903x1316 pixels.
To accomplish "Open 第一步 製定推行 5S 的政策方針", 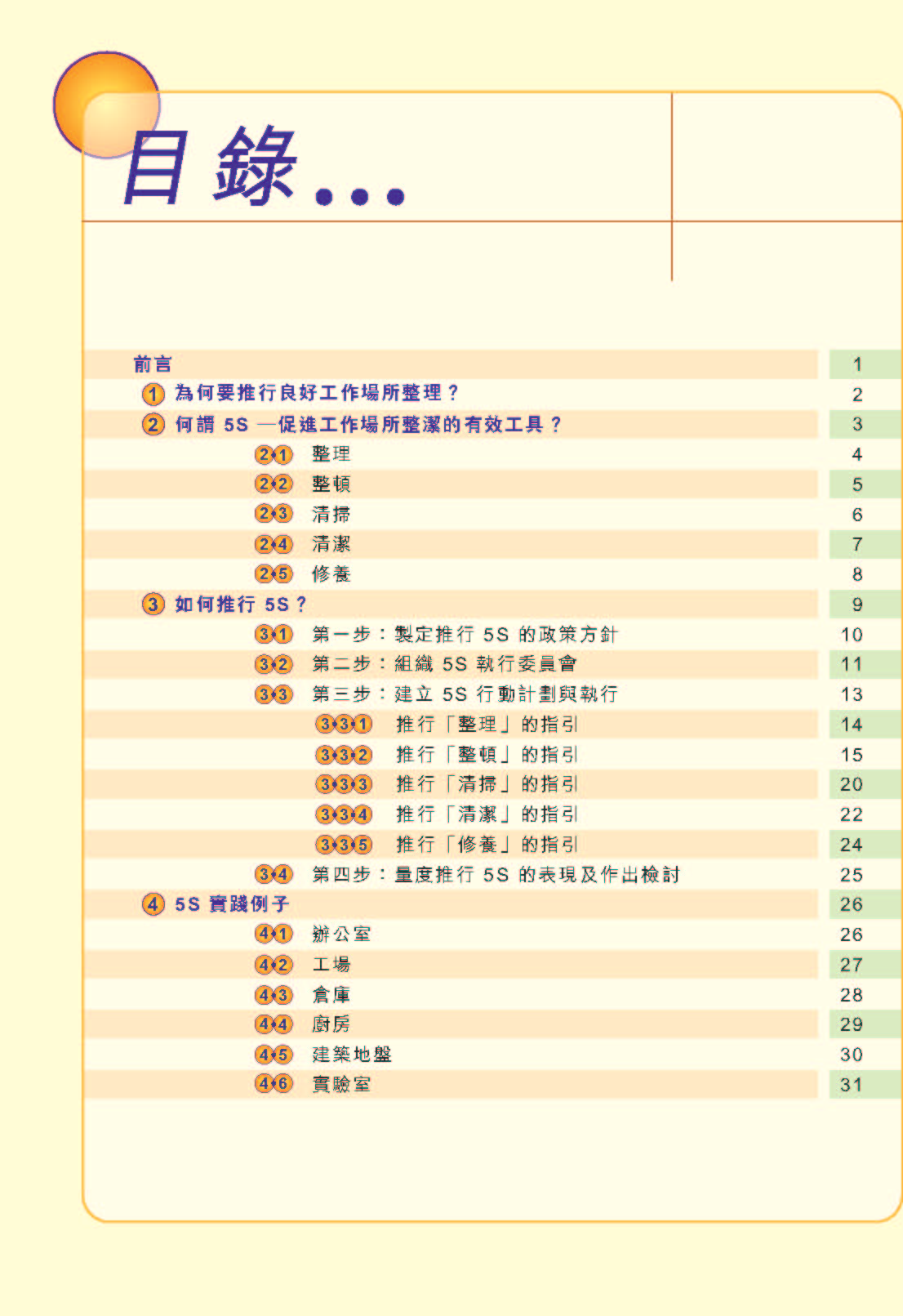I will (465, 635).
